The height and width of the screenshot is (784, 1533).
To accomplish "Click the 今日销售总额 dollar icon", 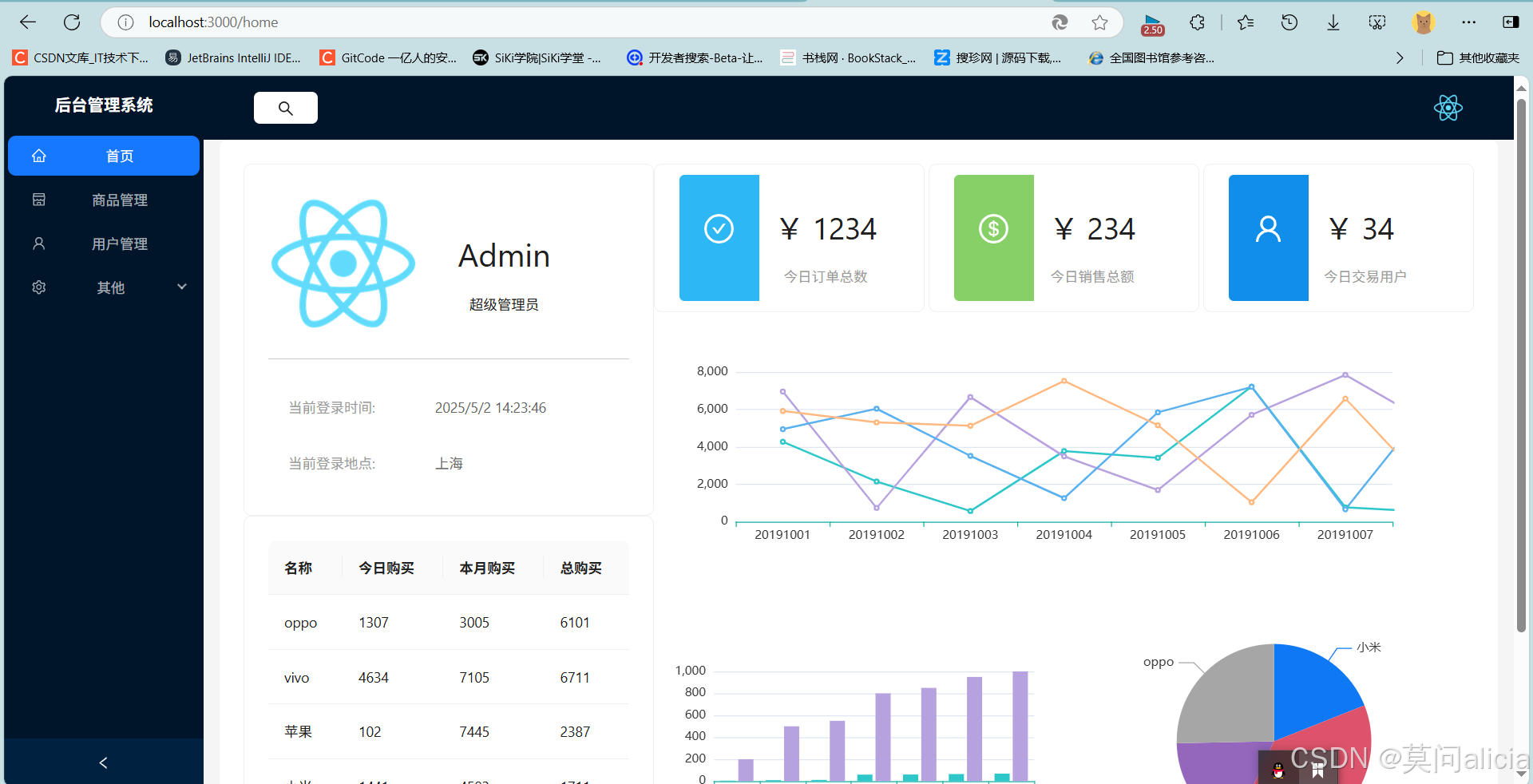I will (x=994, y=229).
